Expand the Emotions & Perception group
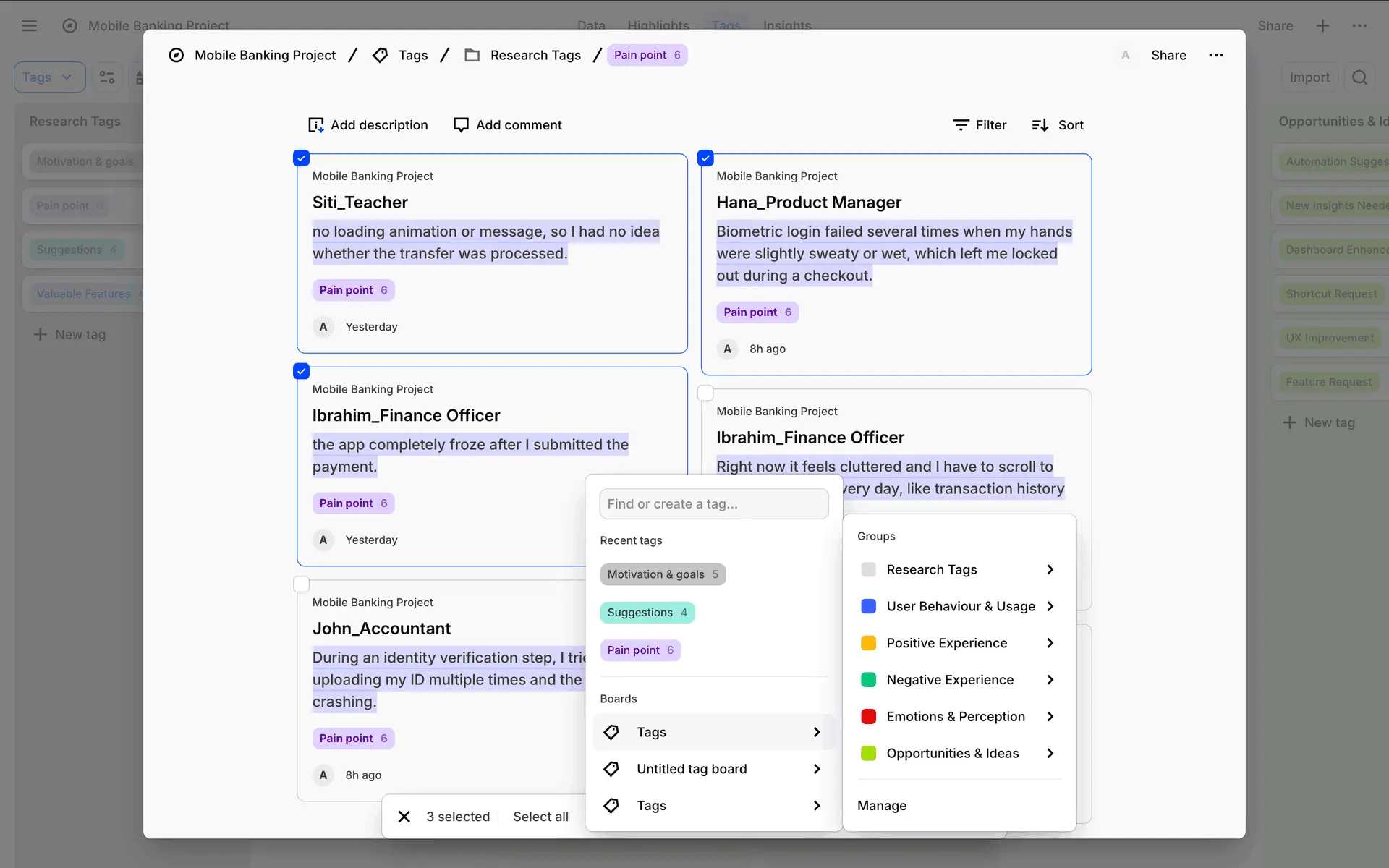 click(x=1050, y=716)
